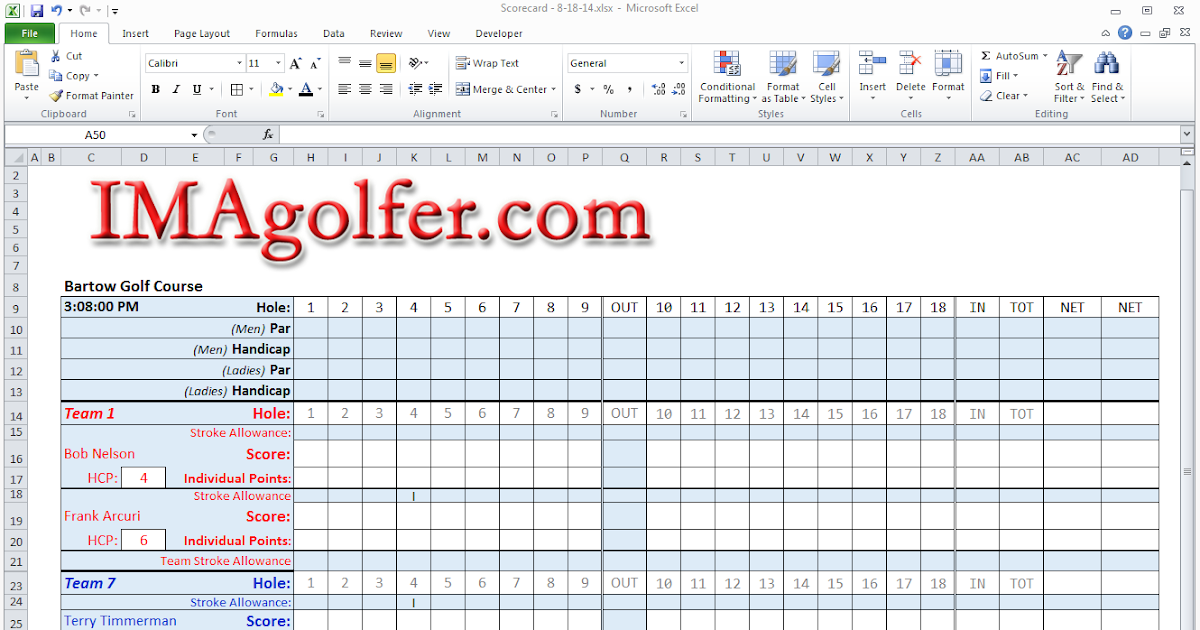Switch to the Page Layout tab
The height and width of the screenshot is (630, 1200).
[202, 33]
